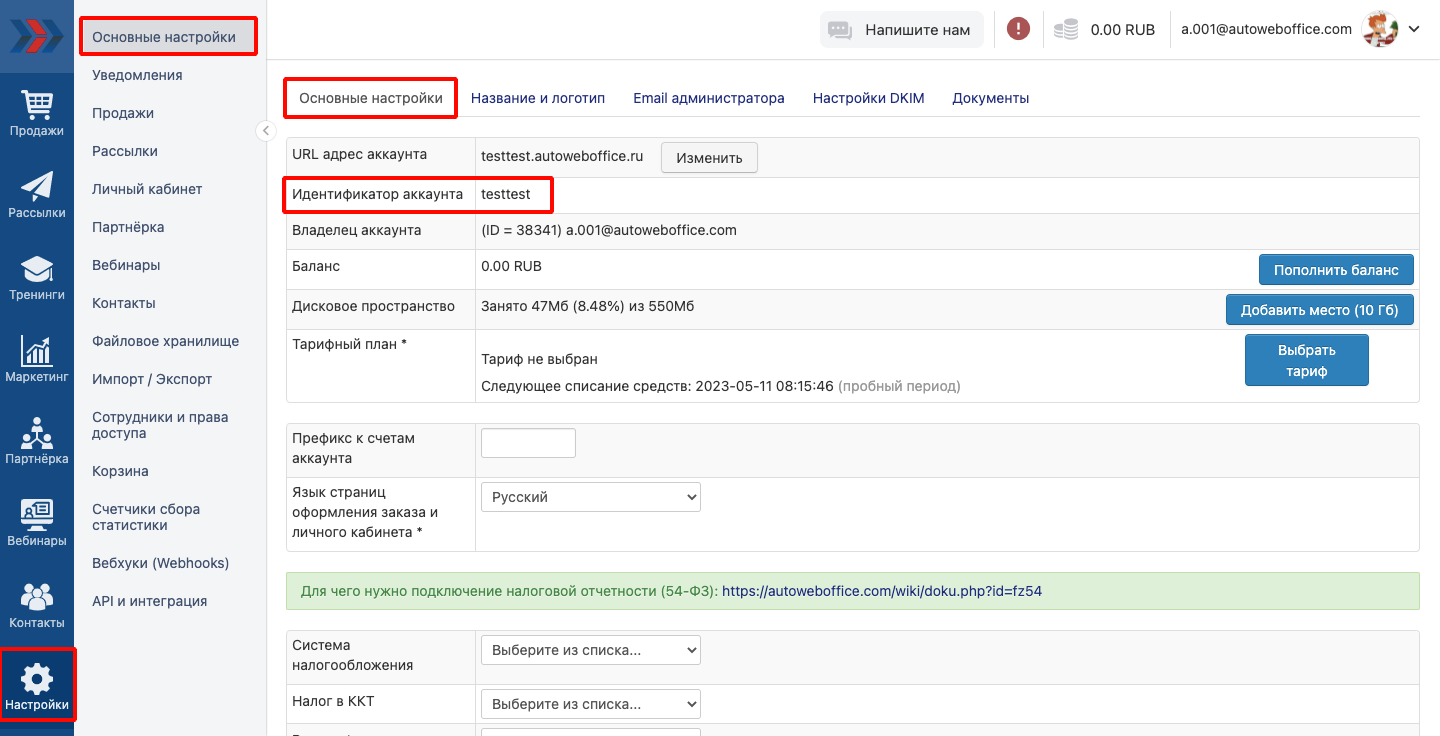
Task: Switch to Настройки DKIM tab
Action: (868, 98)
